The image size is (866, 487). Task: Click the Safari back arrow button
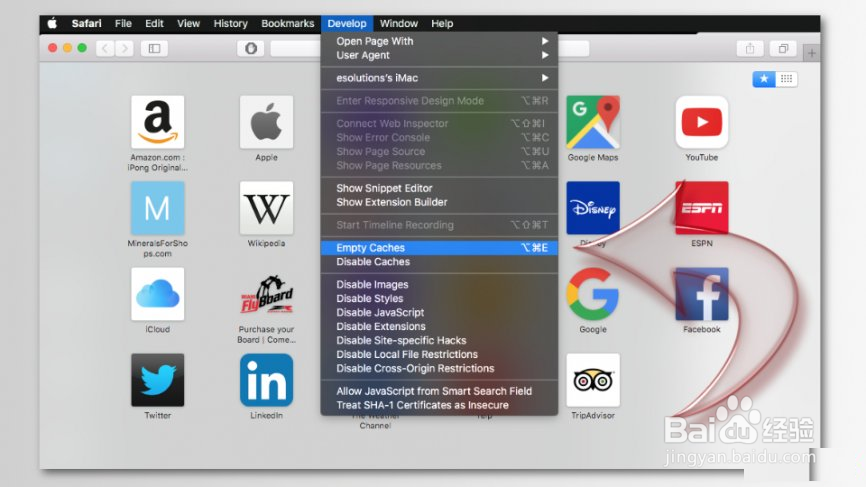tap(105, 49)
